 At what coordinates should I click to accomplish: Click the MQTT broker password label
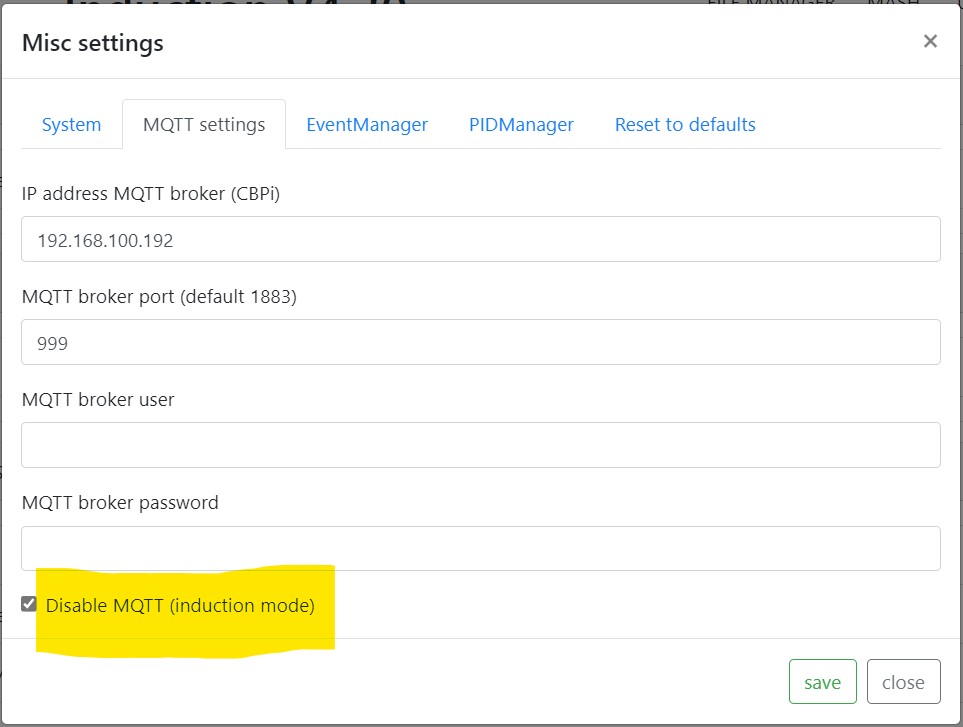pos(120,502)
